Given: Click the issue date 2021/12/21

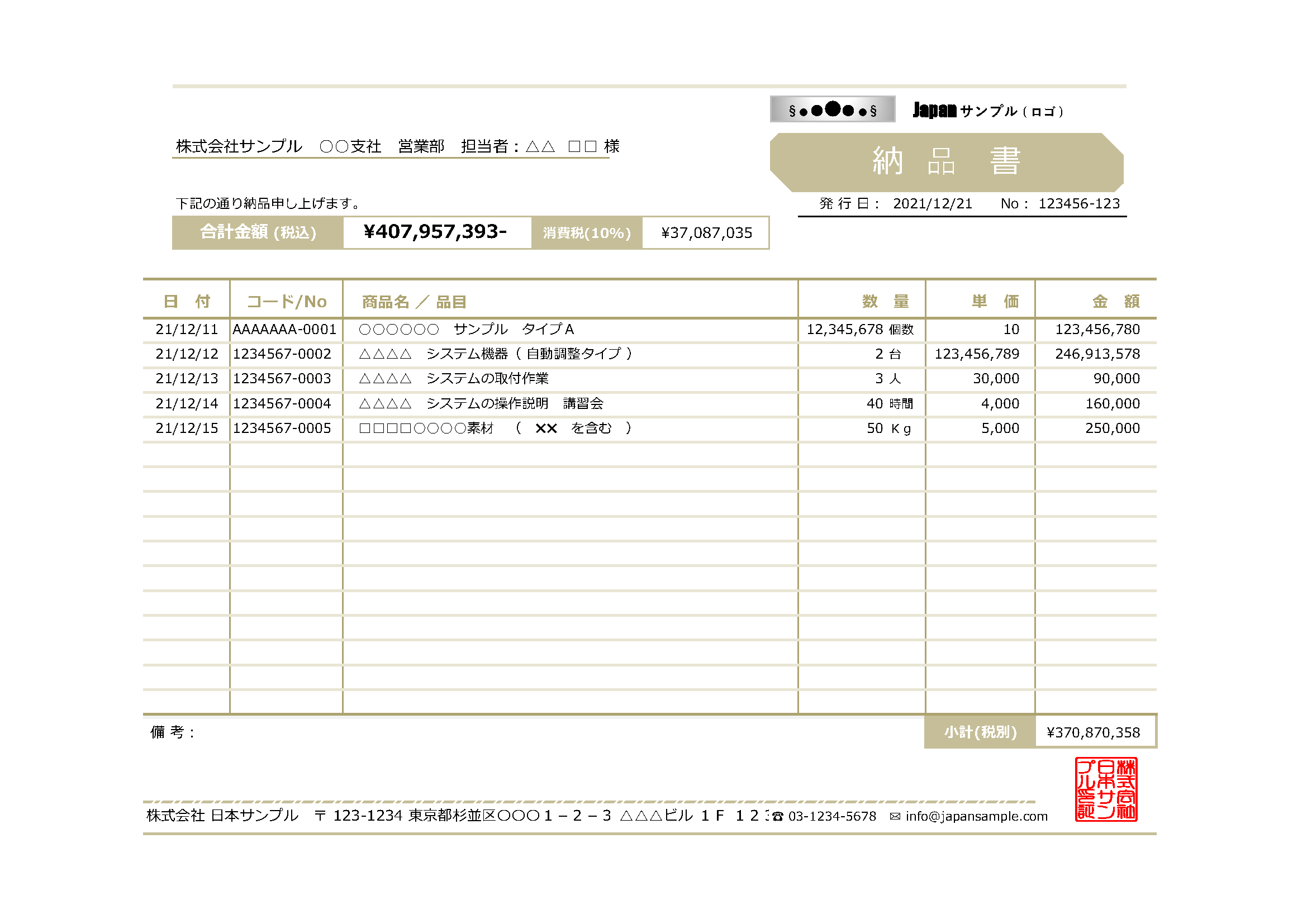Looking at the screenshot, I should [932, 204].
